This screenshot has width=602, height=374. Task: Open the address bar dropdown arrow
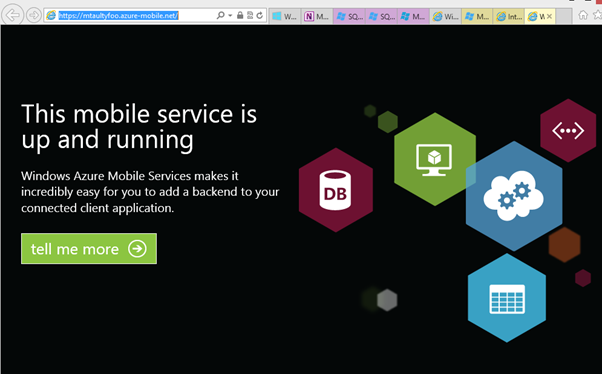[230, 15]
